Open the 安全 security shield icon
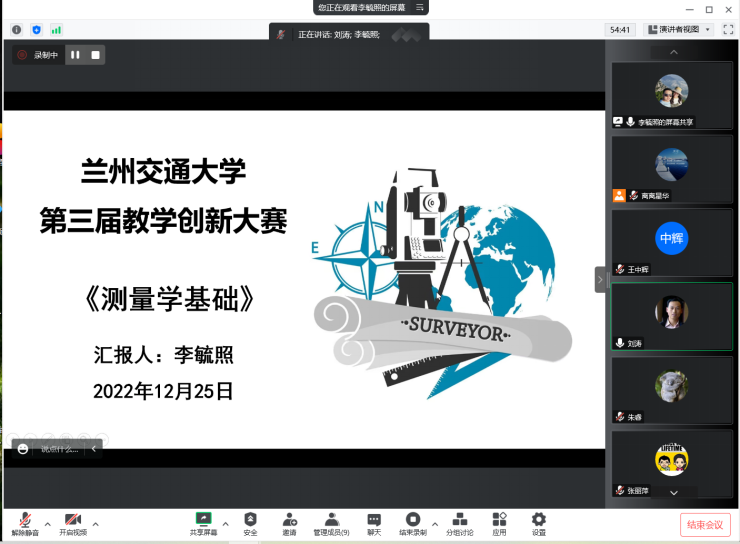The image size is (740, 544). 250,521
